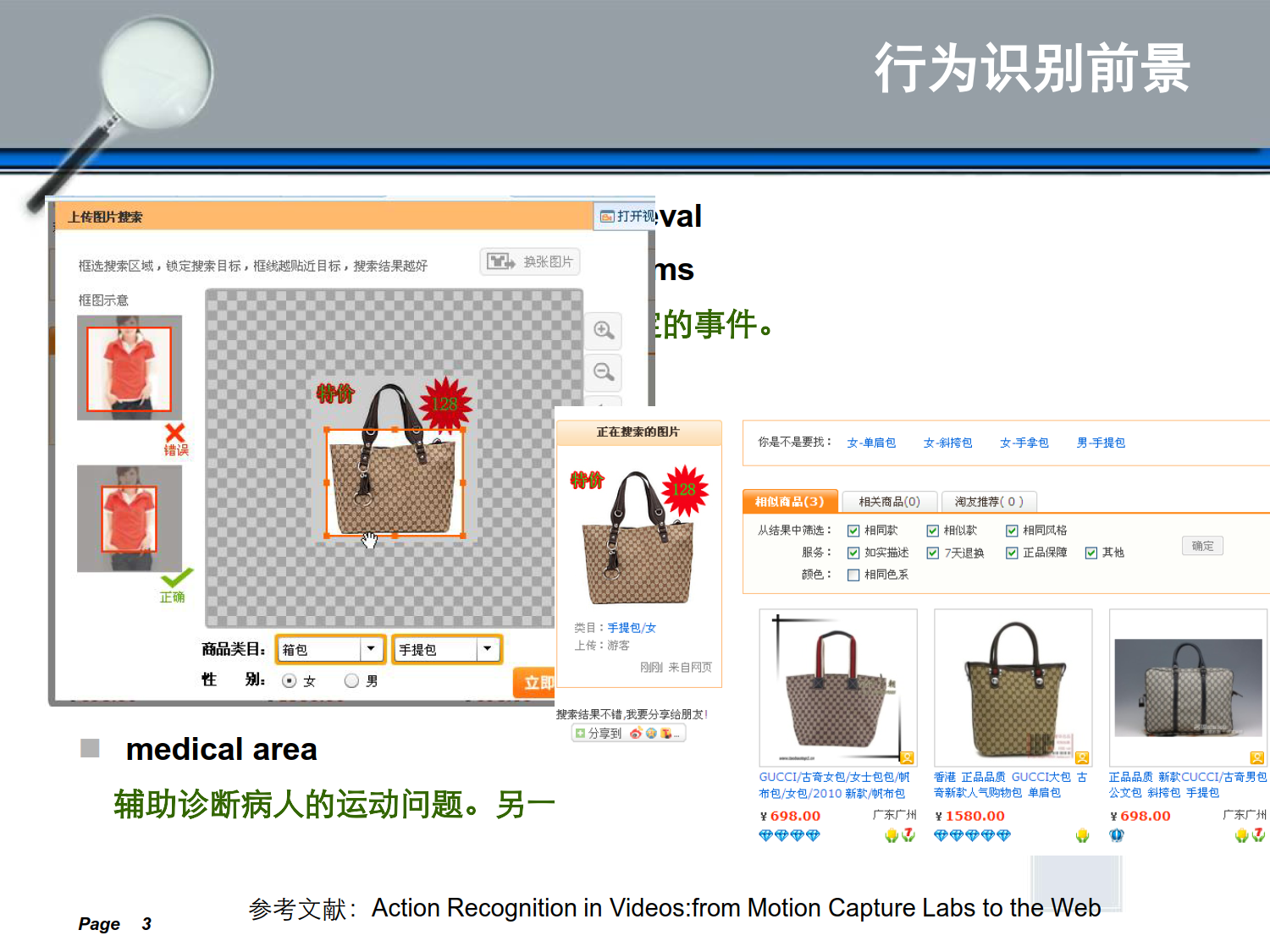The height and width of the screenshot is (952, 1270).
Task: Follow the 女-单肩包 suggestion link
Action: 871,443
